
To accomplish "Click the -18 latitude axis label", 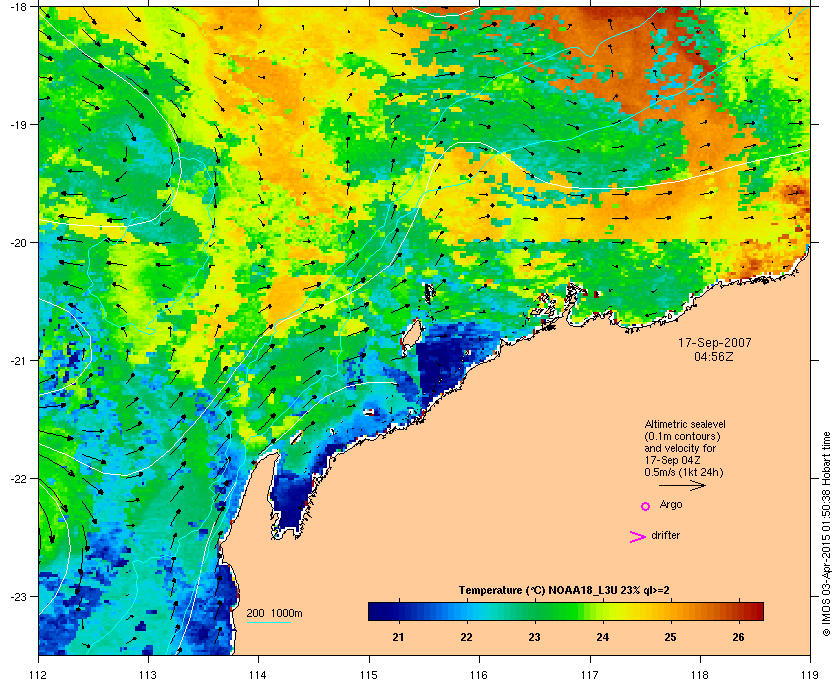I will click(18, 6).
